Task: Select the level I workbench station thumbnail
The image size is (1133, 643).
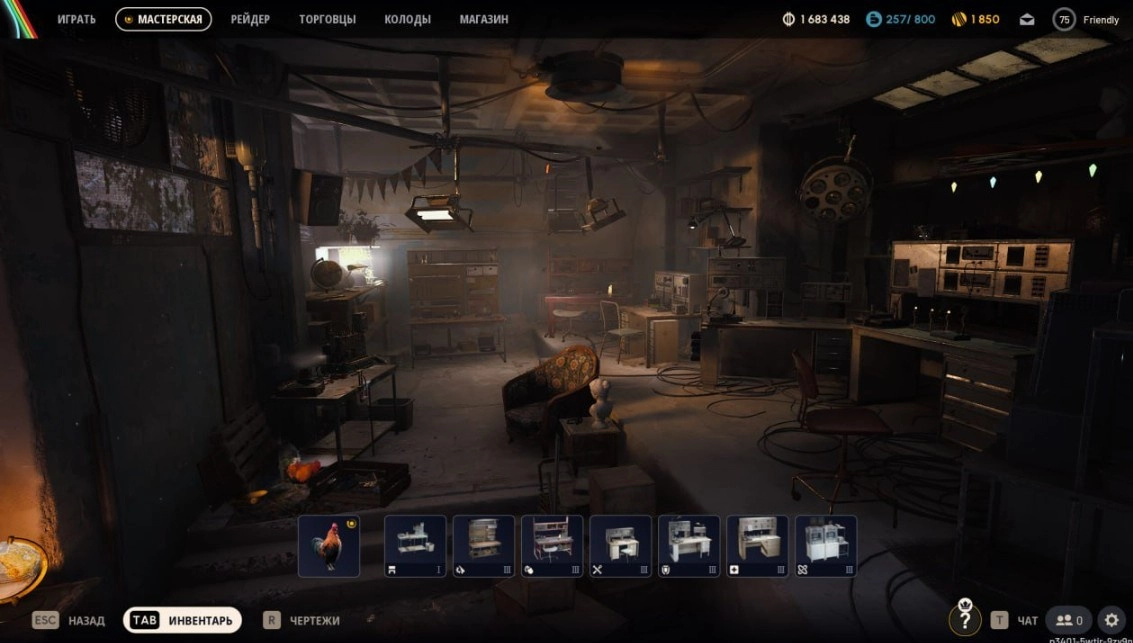Action: point(415,545)
